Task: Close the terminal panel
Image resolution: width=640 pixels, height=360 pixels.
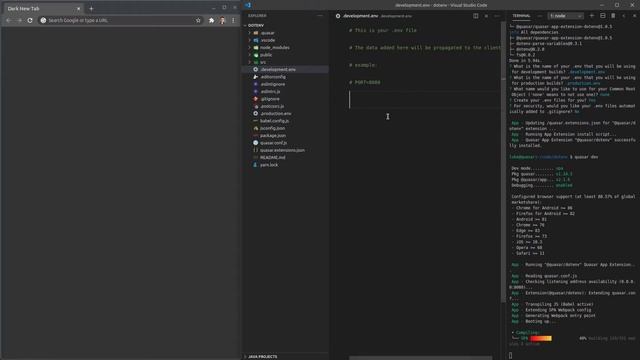Action: (x=634, y=16)
